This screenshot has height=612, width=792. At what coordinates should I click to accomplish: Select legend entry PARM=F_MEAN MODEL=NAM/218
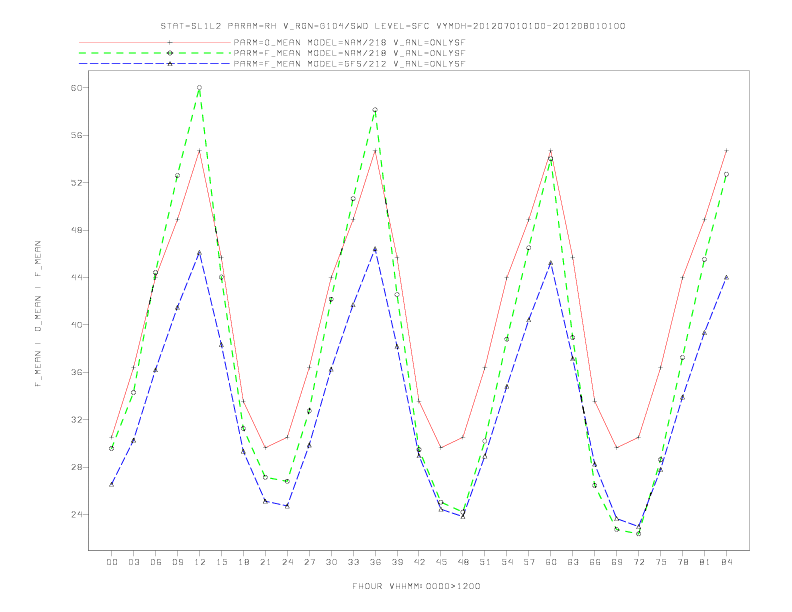[x=349, y=53]
